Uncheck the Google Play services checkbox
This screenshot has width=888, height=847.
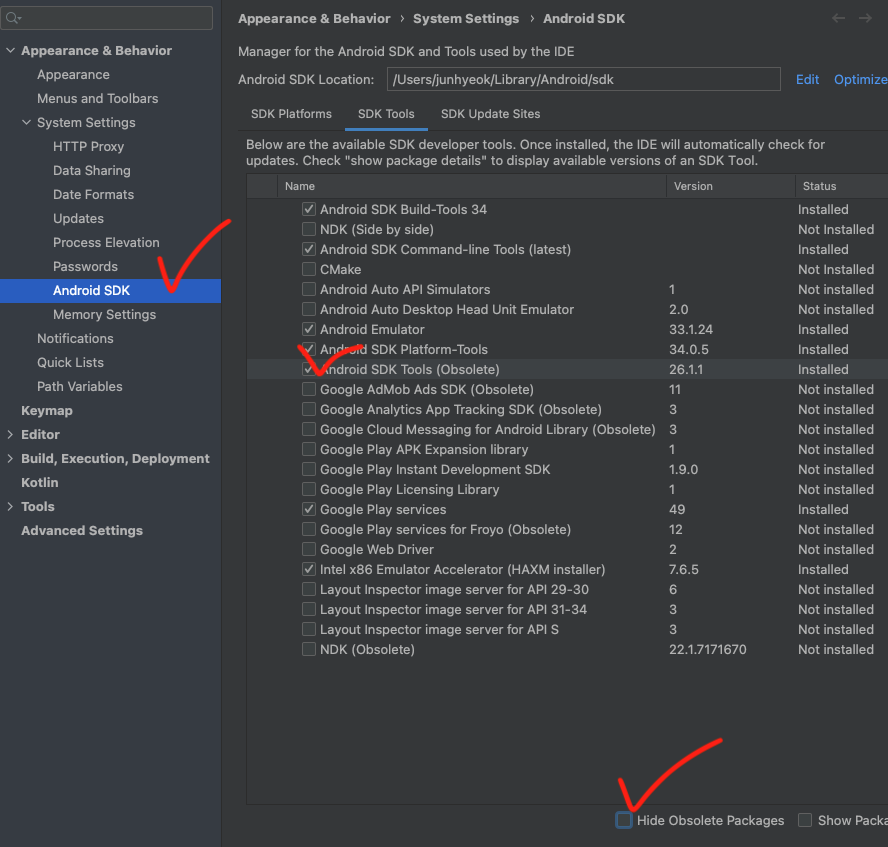pyautogui.click(x=309, y=509)
